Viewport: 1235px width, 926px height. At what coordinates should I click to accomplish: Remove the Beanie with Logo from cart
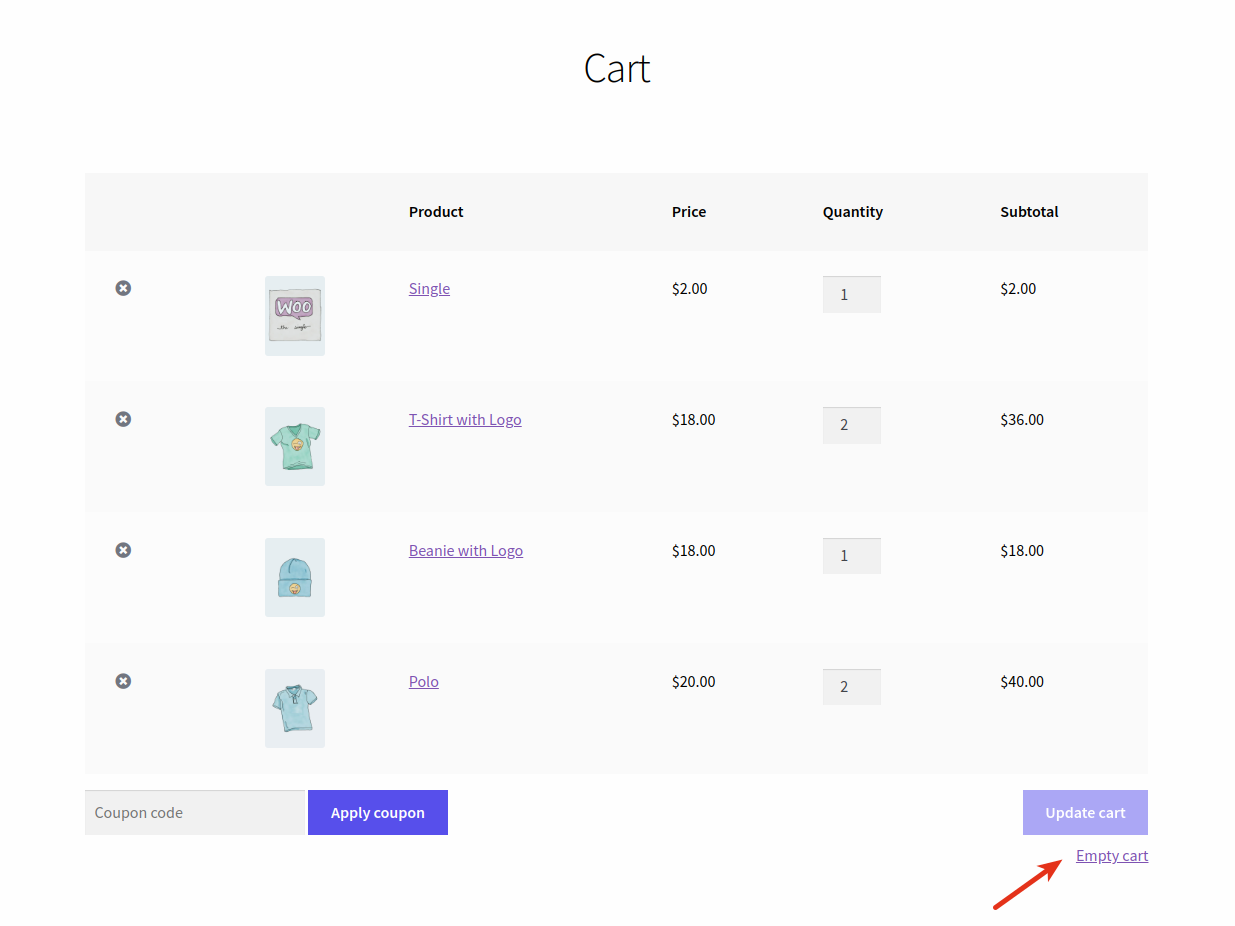point(123,549)
